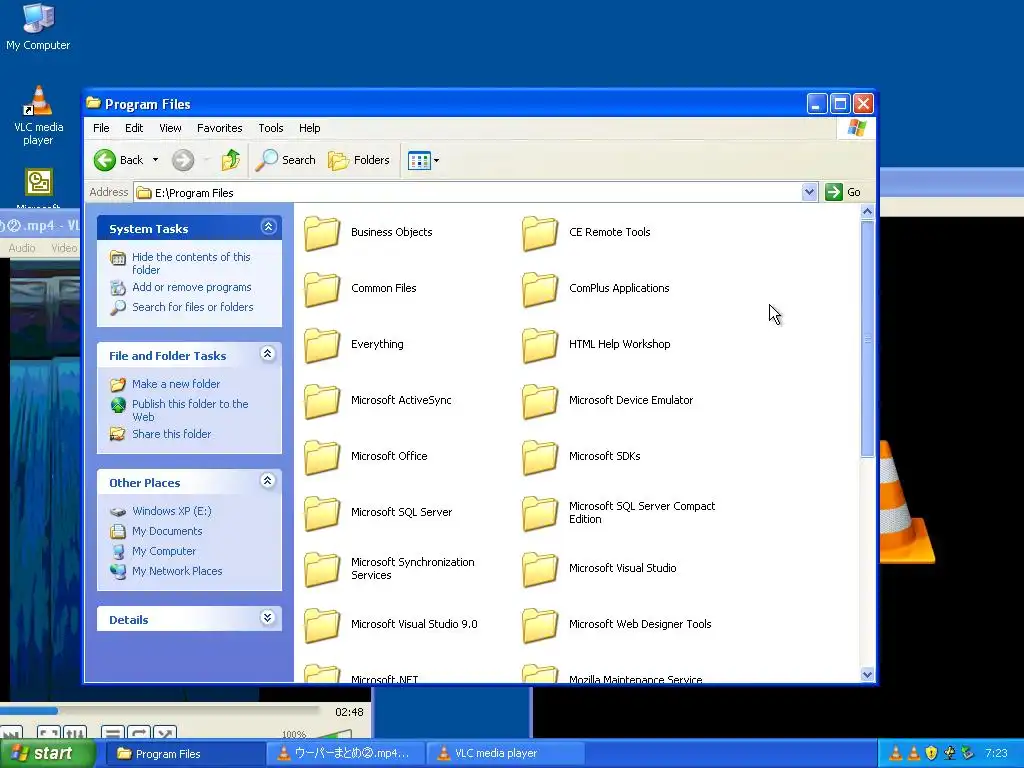The width and height of the screenshot is (1024, 768).
Task: Click Search for files or folders link
Action: (x=193, y=307)
